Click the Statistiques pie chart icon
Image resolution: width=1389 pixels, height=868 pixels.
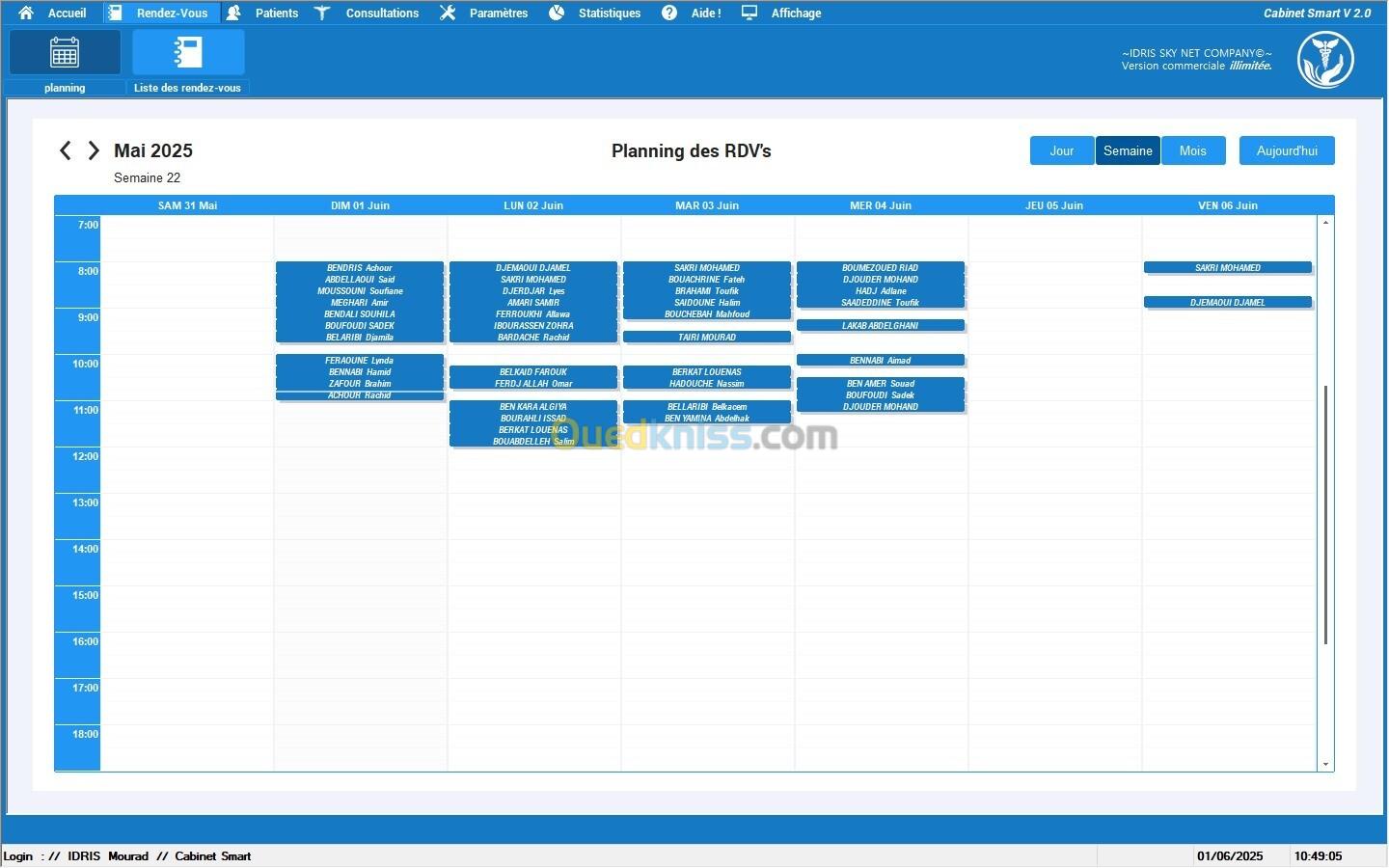(557, 13)
